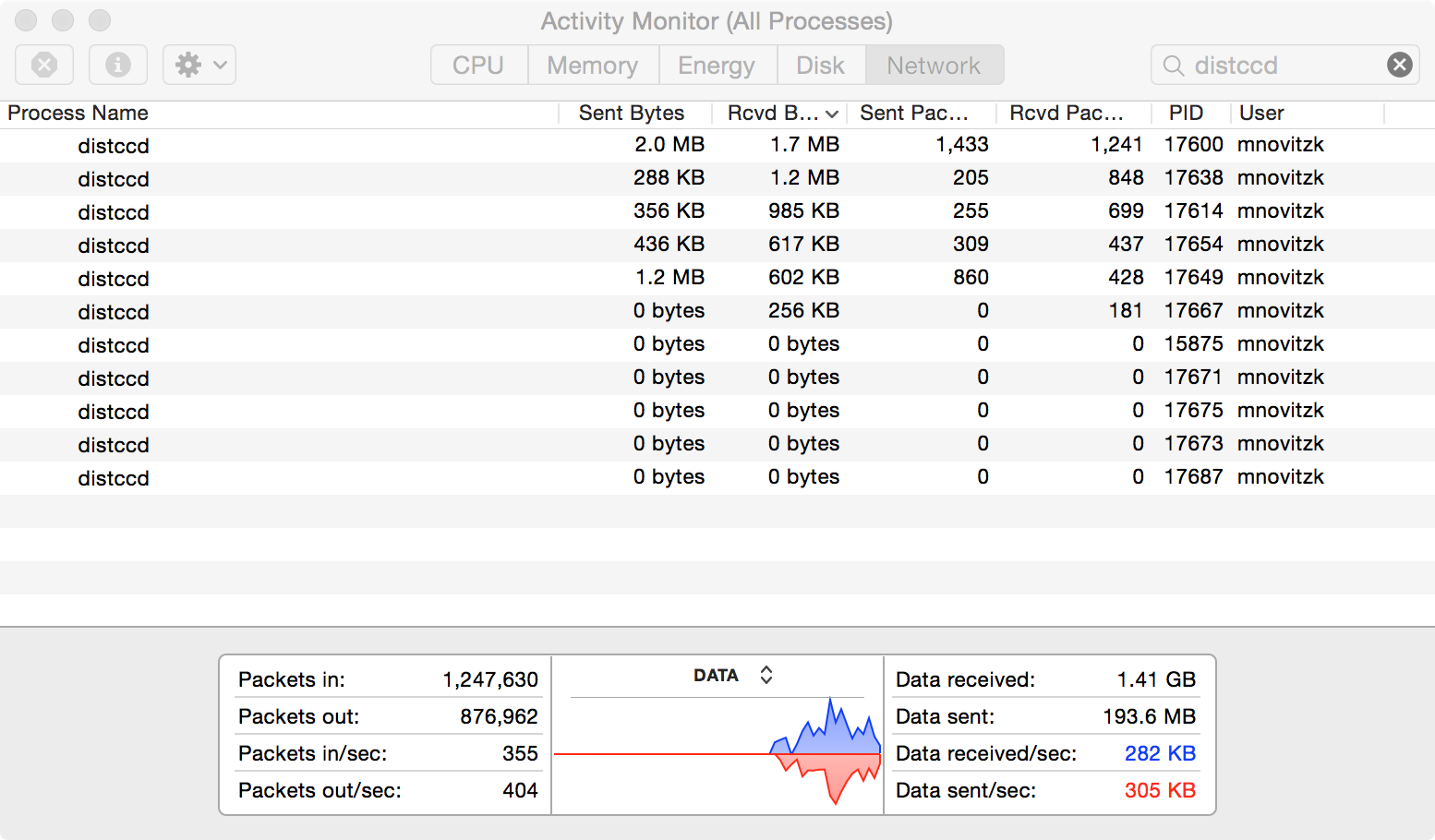The height and width of the screenshot is (840, 1435).
Task: Click the search magnifier icon
Action: tap(1174, 66)
